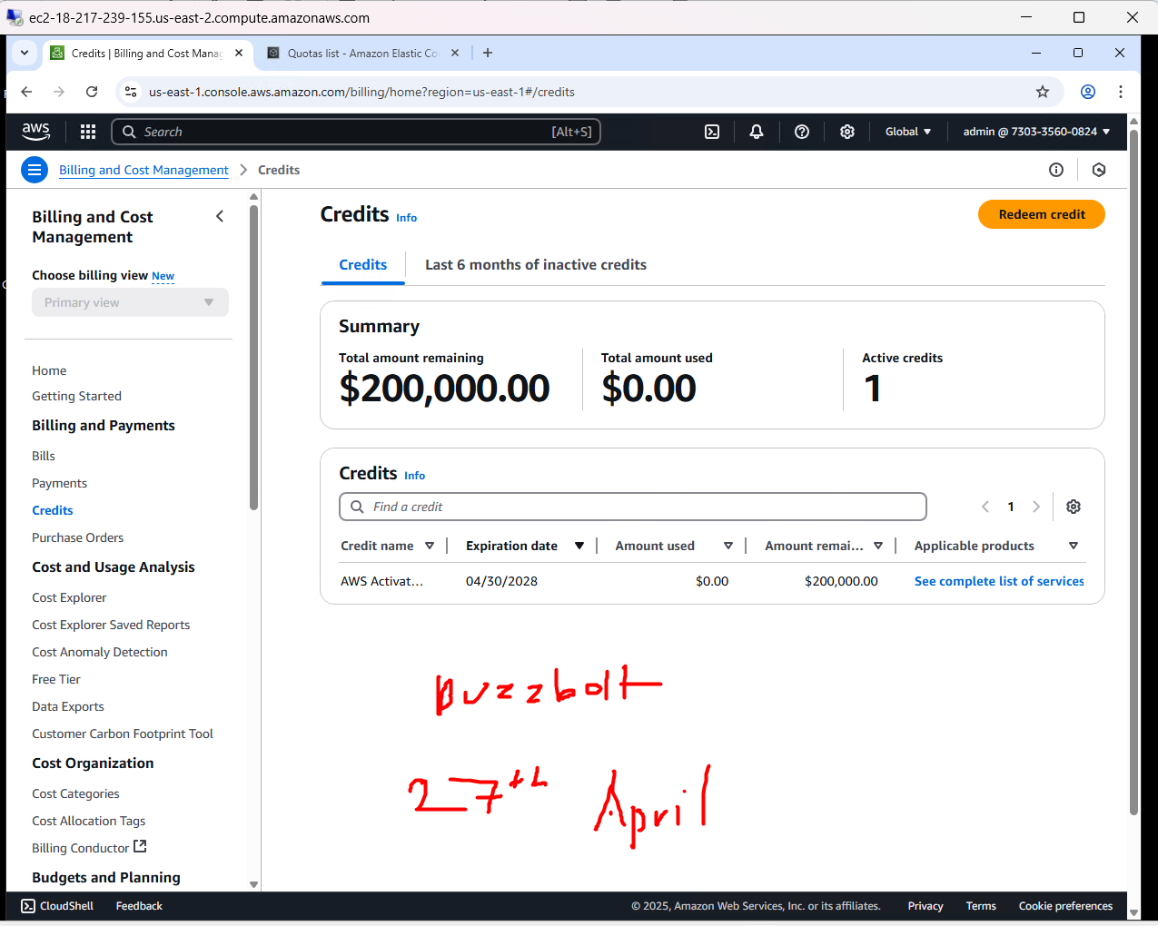Bookmark this page with the star icon
This screenshot has height=926, width=1158.
[1042, 92]
